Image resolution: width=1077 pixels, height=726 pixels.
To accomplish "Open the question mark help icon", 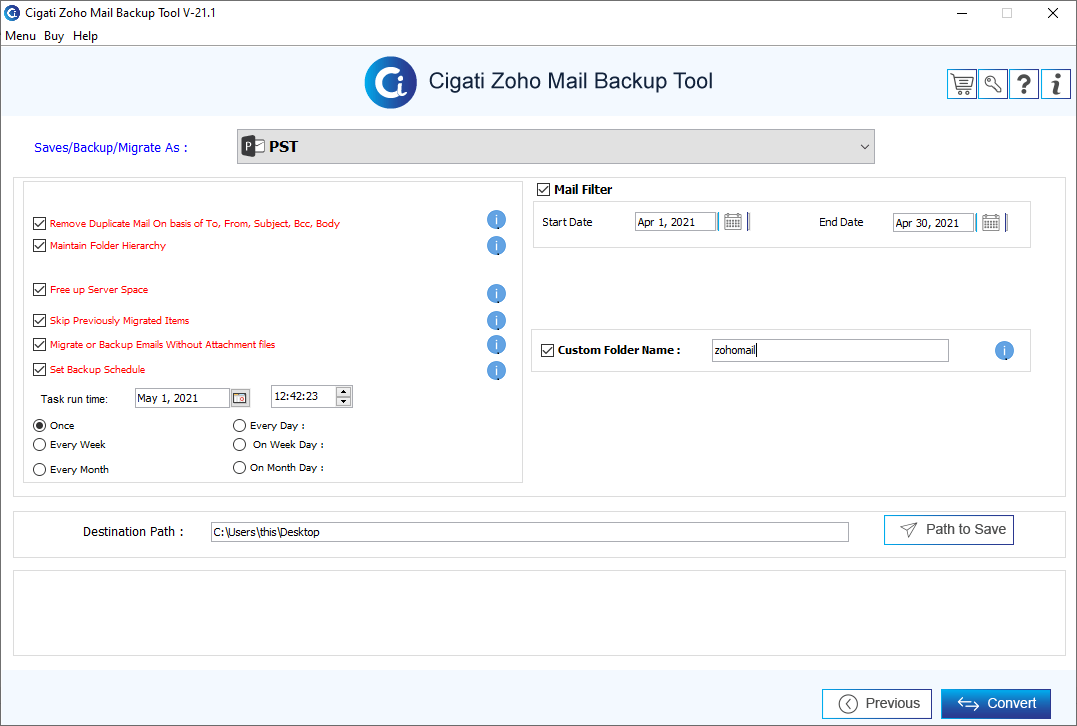I will coord(1023,84).
